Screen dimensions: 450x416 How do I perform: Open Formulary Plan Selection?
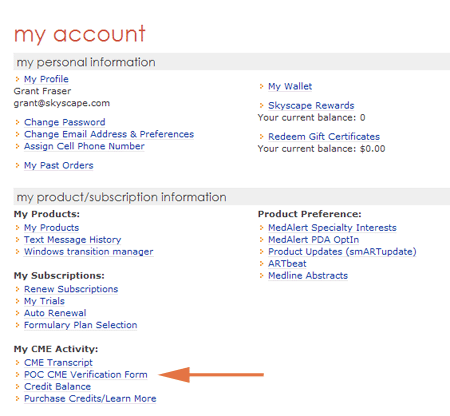(80, 325)
